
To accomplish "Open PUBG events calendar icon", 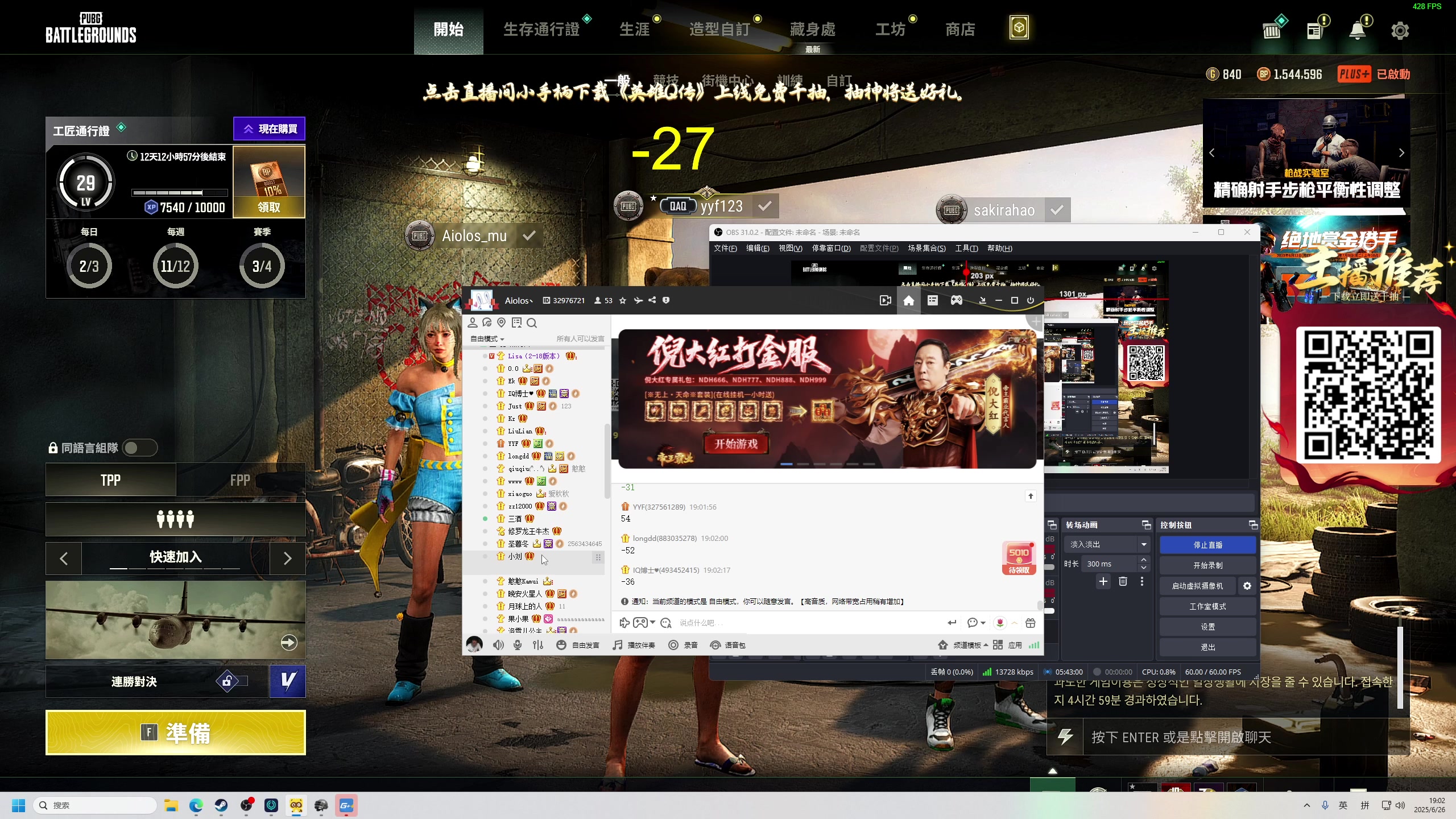I will point(1315,30).
